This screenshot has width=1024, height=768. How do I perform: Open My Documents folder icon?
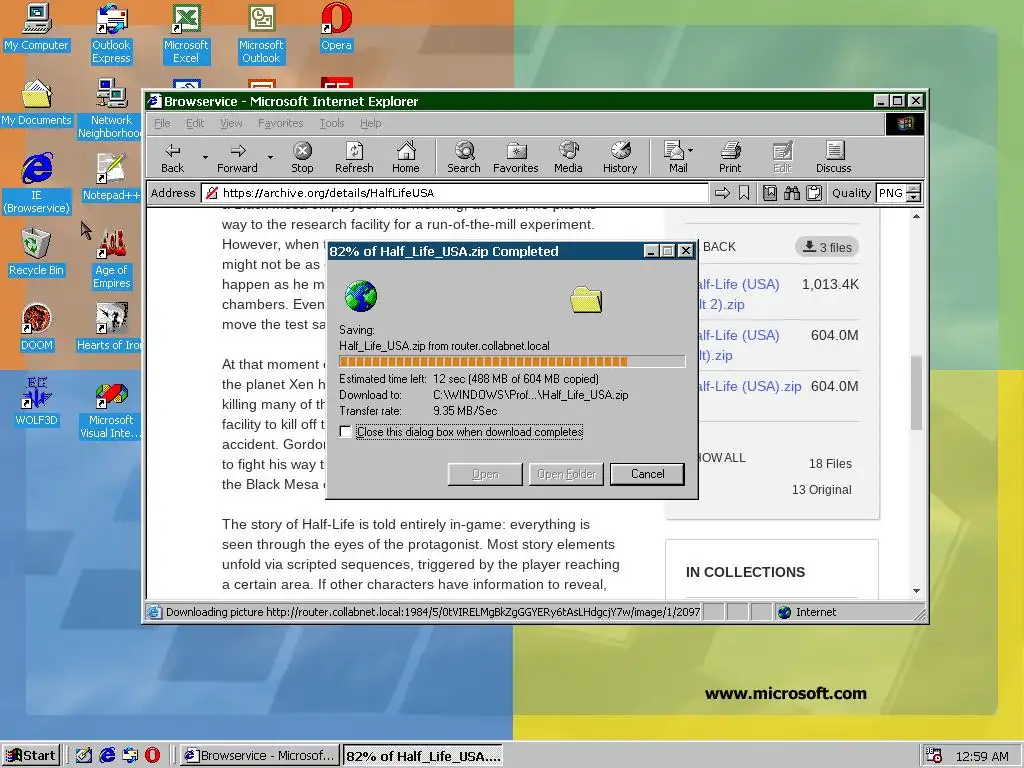37,103
